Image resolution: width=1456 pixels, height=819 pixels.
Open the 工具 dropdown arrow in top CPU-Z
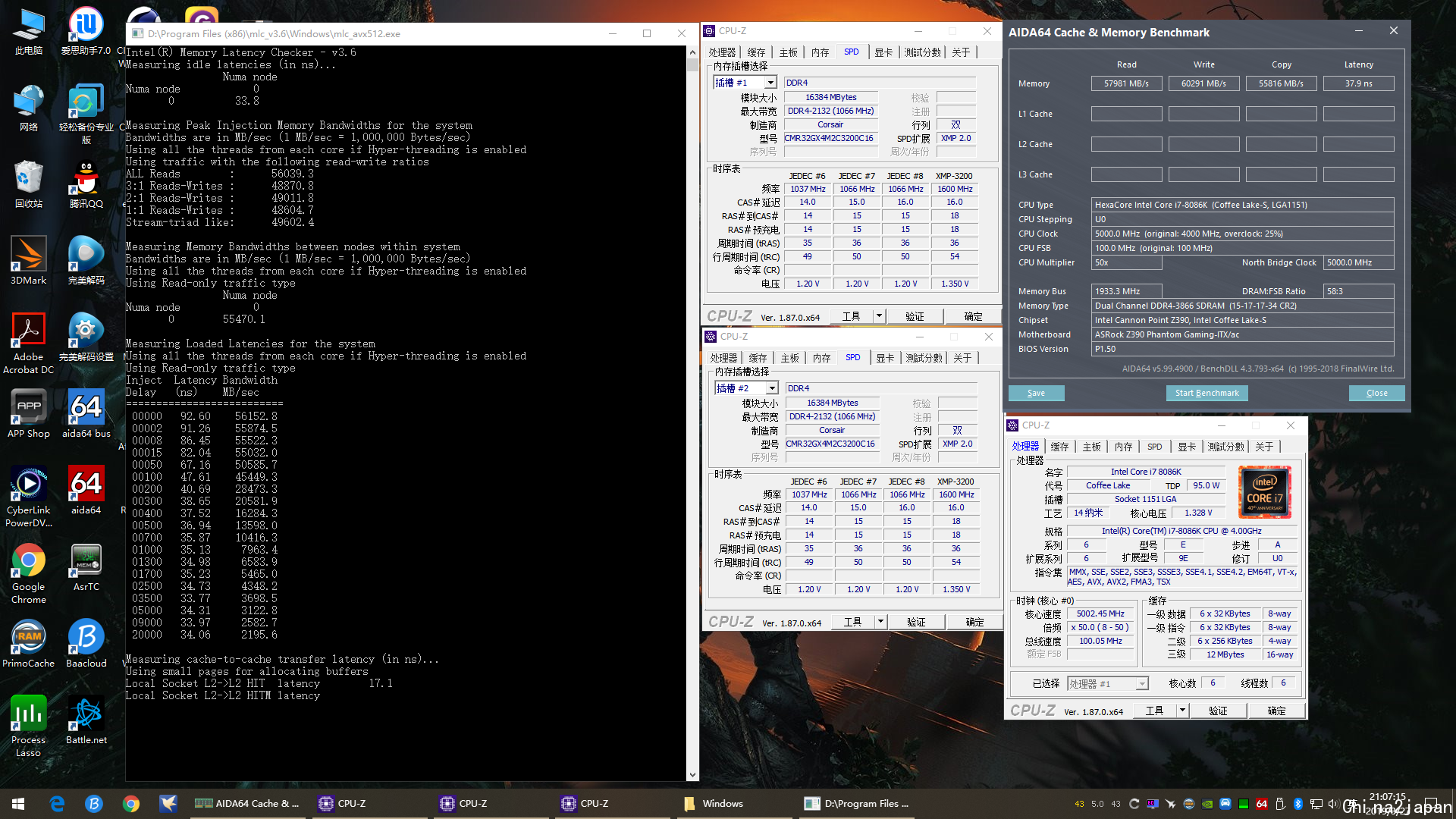pyautogui.click(x=879, y=316)
